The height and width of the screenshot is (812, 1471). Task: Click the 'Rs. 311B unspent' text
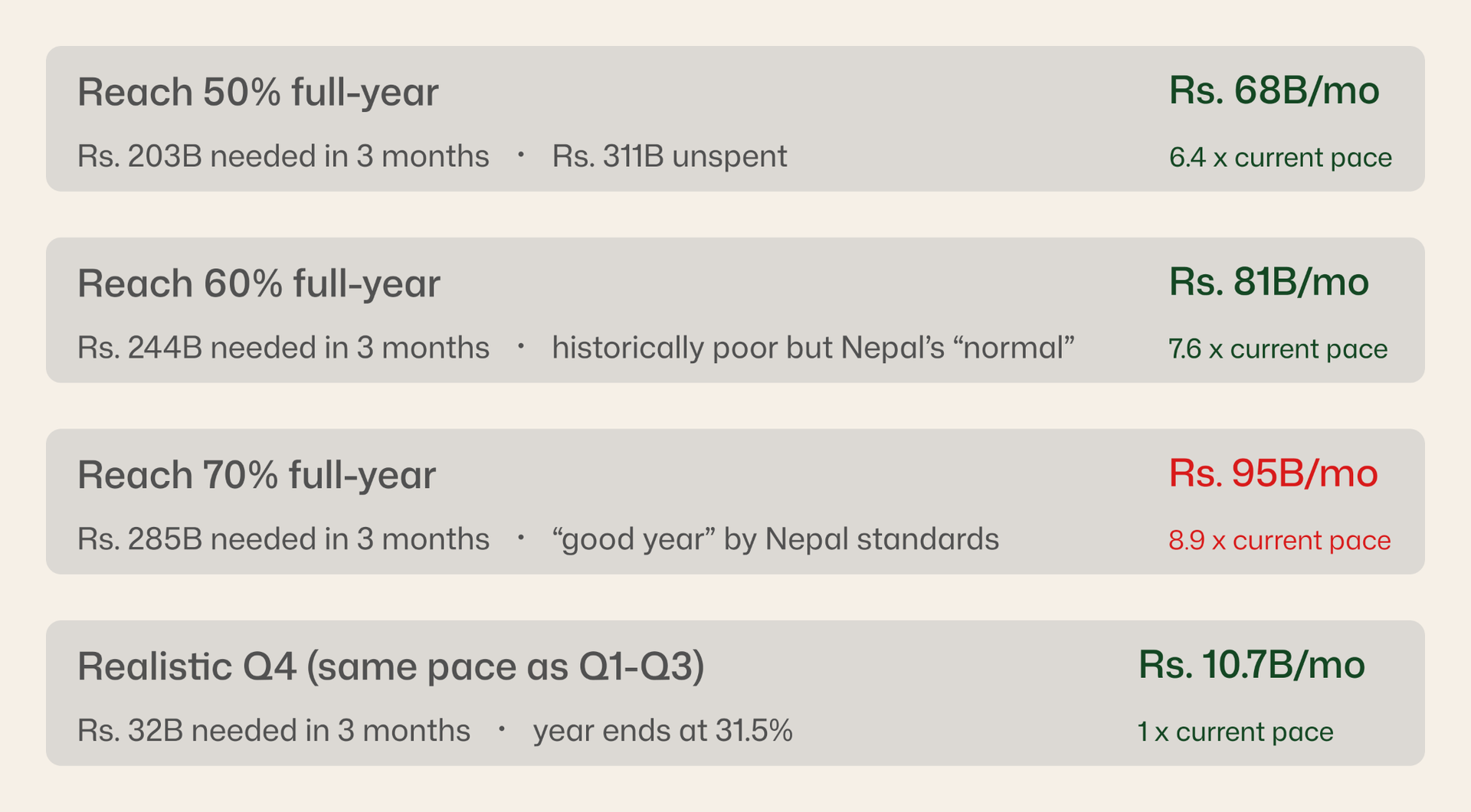click(669, 156)
